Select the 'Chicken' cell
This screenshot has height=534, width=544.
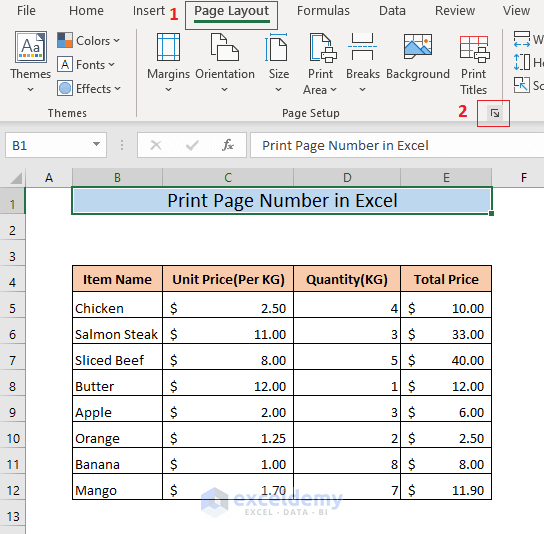(x=117, y=305)
